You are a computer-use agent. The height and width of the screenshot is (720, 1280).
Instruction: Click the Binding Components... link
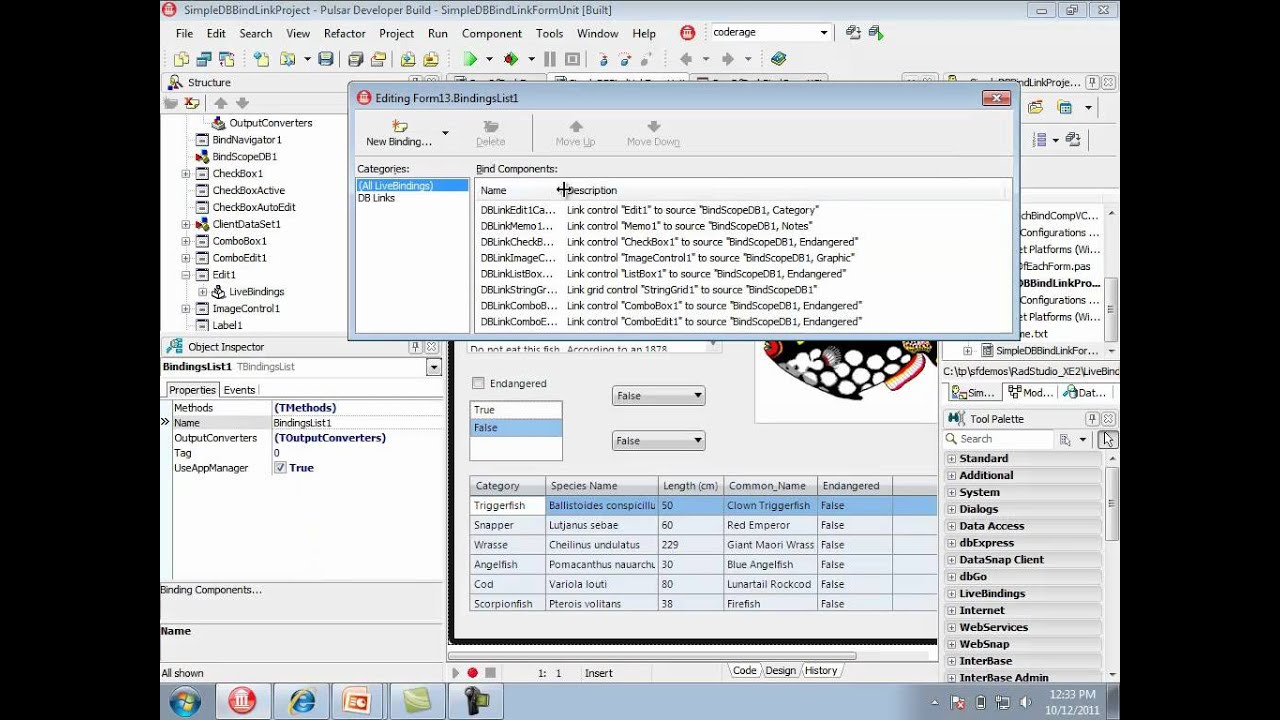(212, 590)
